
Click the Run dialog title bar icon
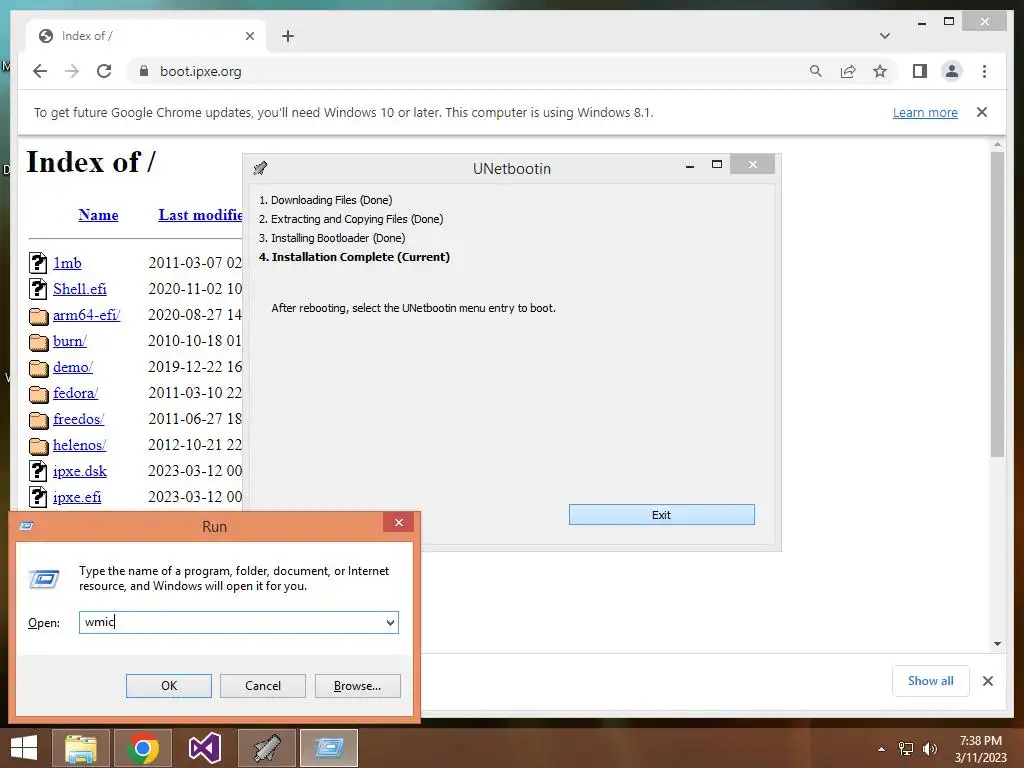pos(27,526)
